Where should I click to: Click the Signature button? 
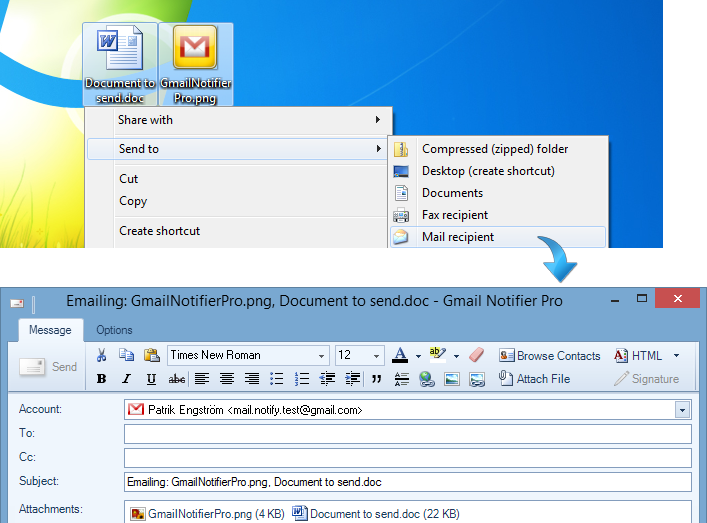(x=647, y=379)
